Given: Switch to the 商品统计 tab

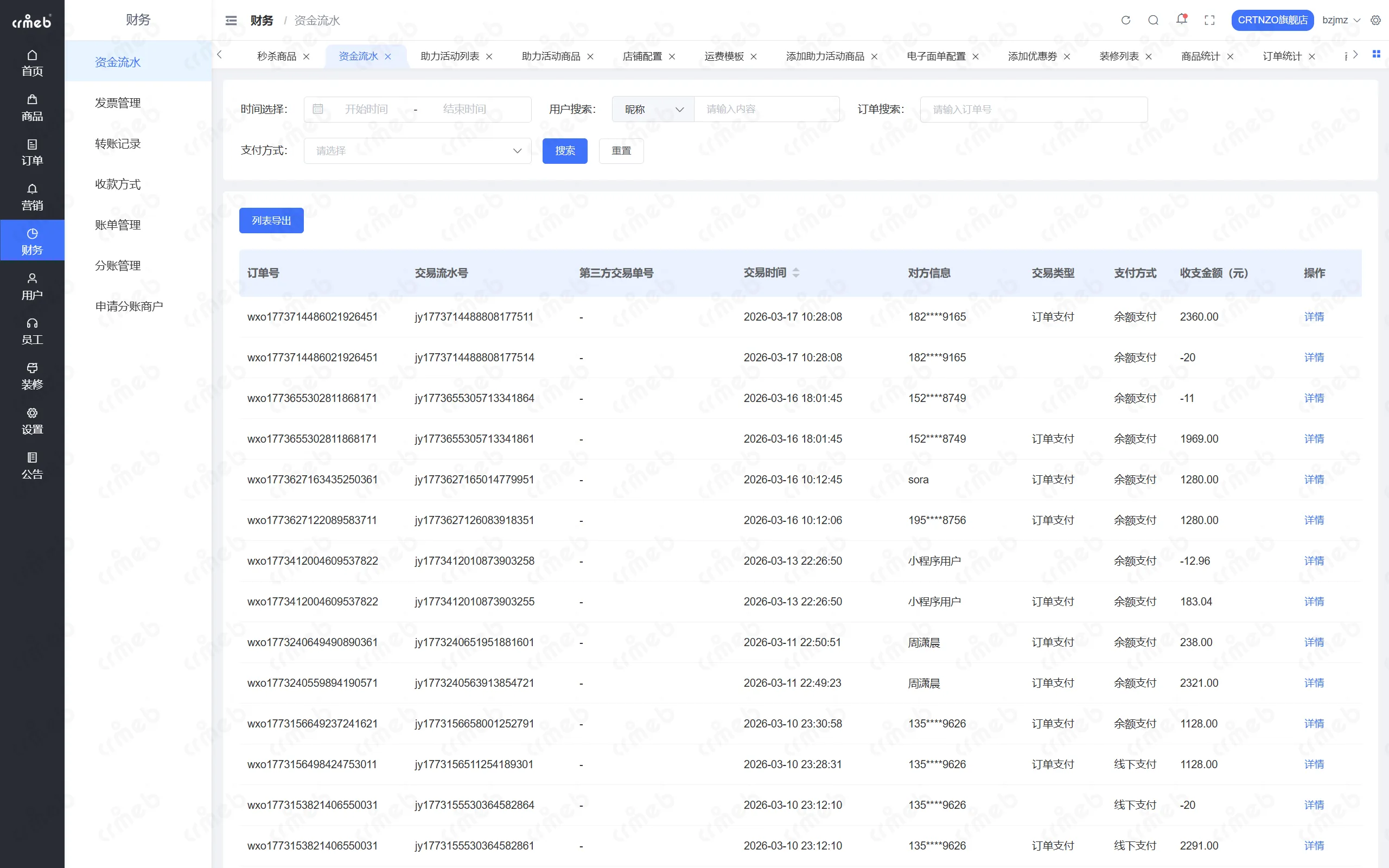Looking at the screenshot, I should [1201, 56].
